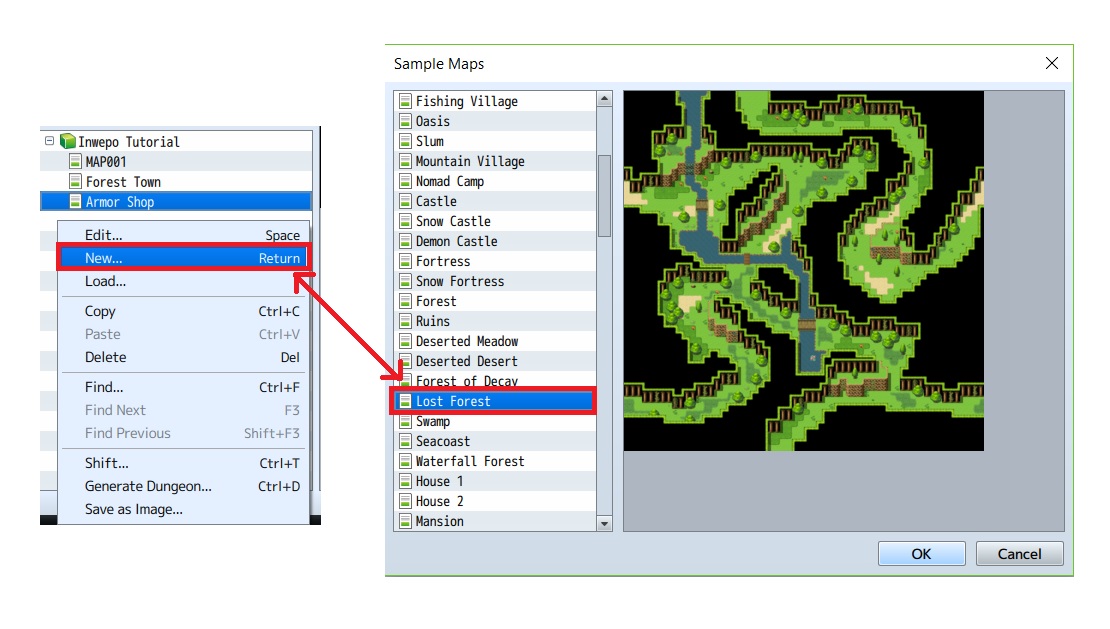Choose Find... from the context menu
The image size is (1110, 629).
pos(183,387)
